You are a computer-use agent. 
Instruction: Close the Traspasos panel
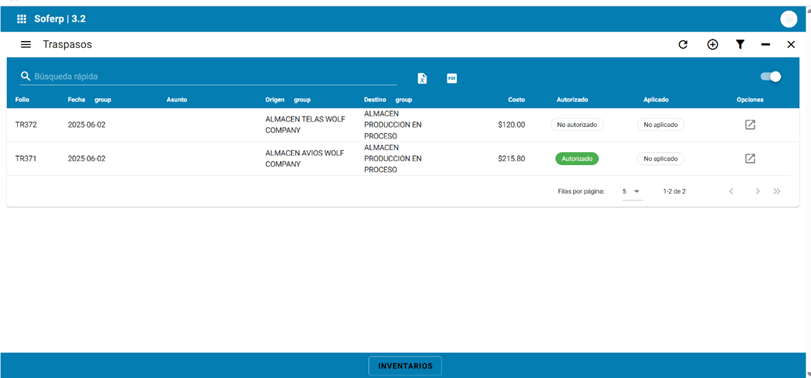coord(791,44)
